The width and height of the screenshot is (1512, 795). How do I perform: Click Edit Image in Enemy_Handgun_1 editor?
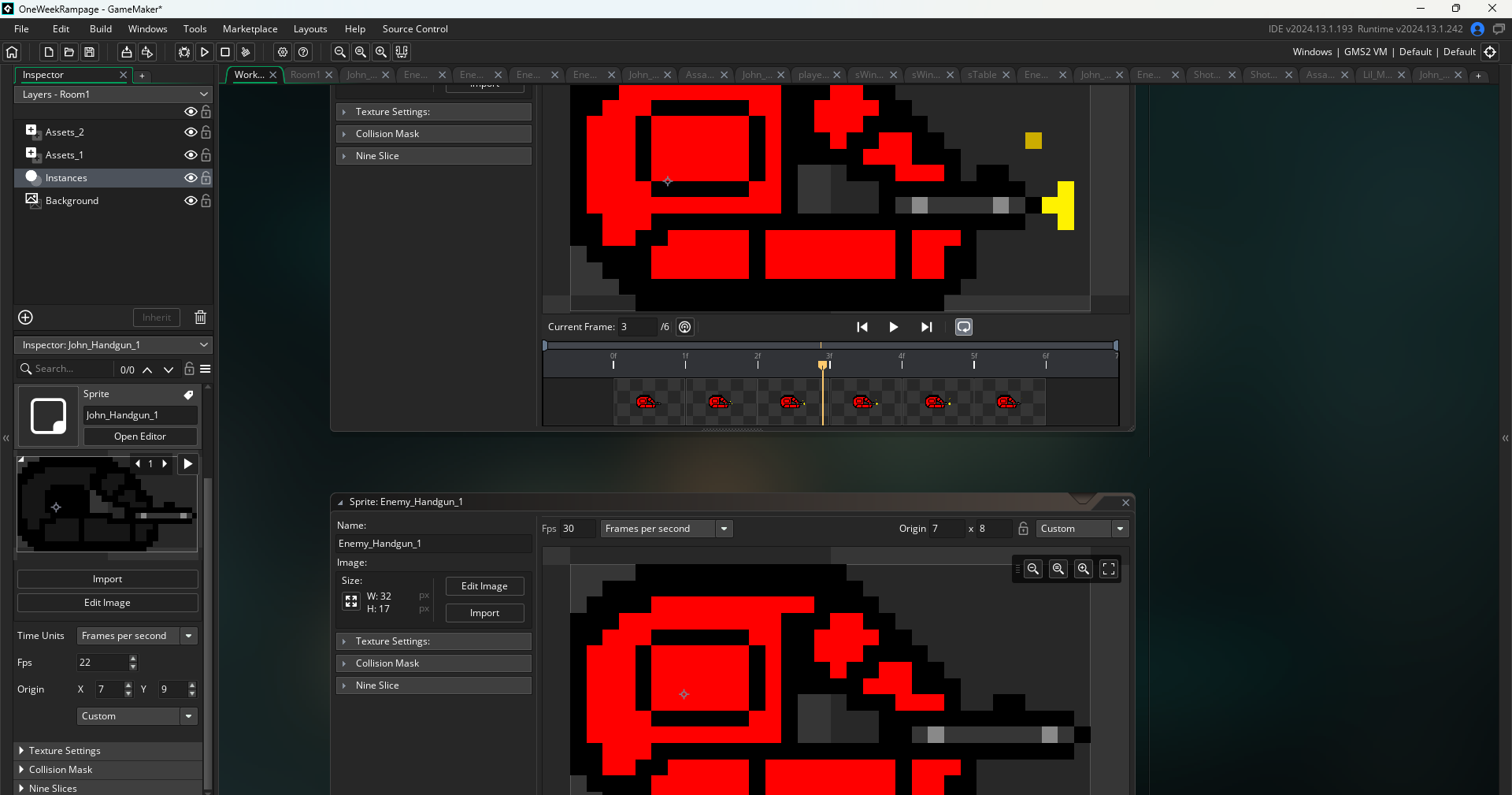tap(484, 586)
